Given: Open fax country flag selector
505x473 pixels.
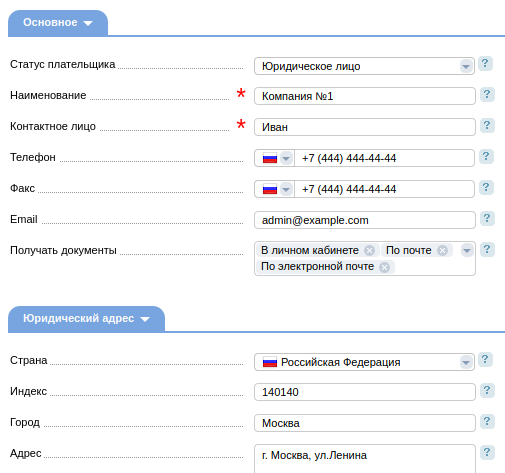Looking at the screenshot, I should (x=274, y=189).
